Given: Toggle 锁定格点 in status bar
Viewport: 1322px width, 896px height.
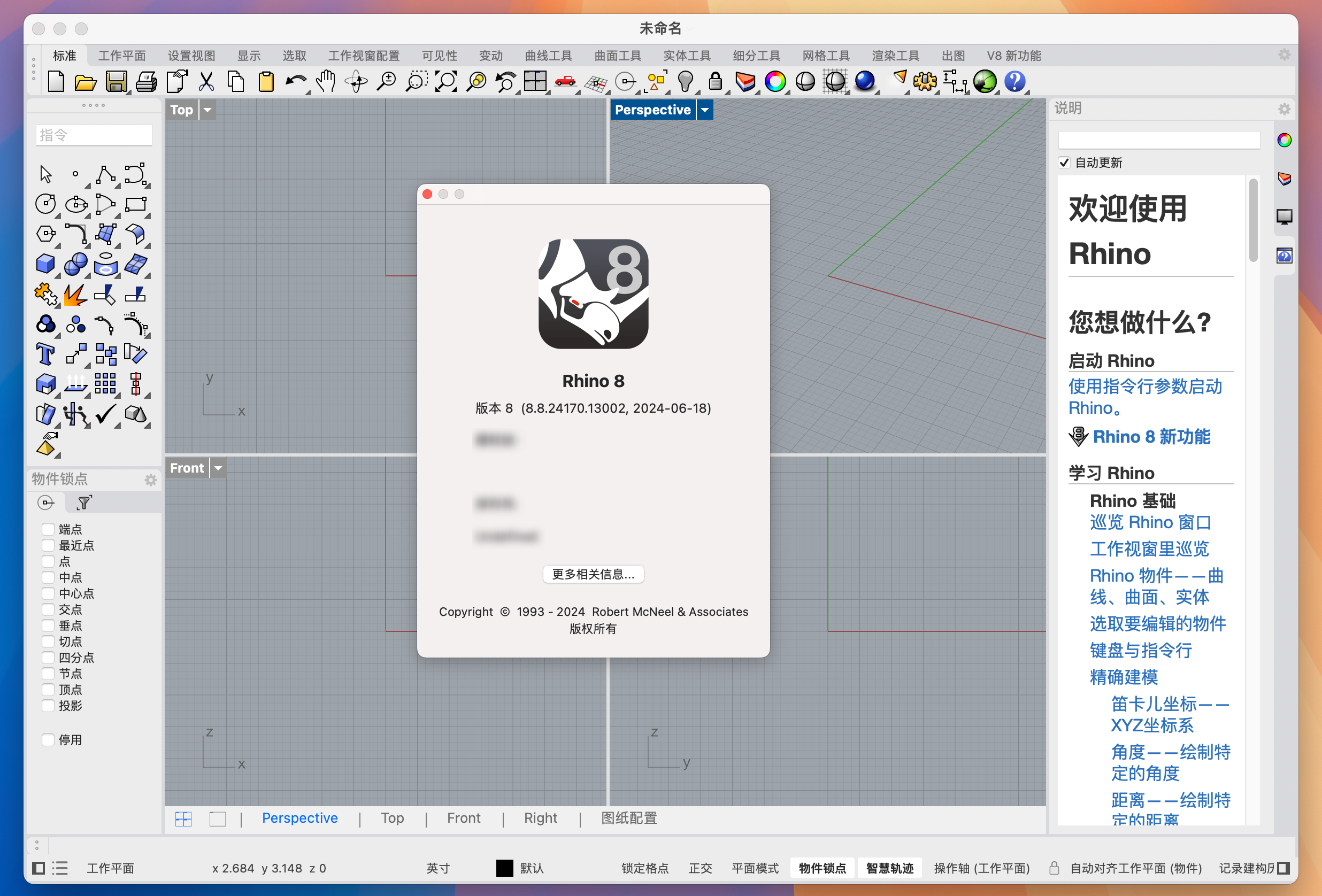Looking at the screenshot, I should [644, 868].
